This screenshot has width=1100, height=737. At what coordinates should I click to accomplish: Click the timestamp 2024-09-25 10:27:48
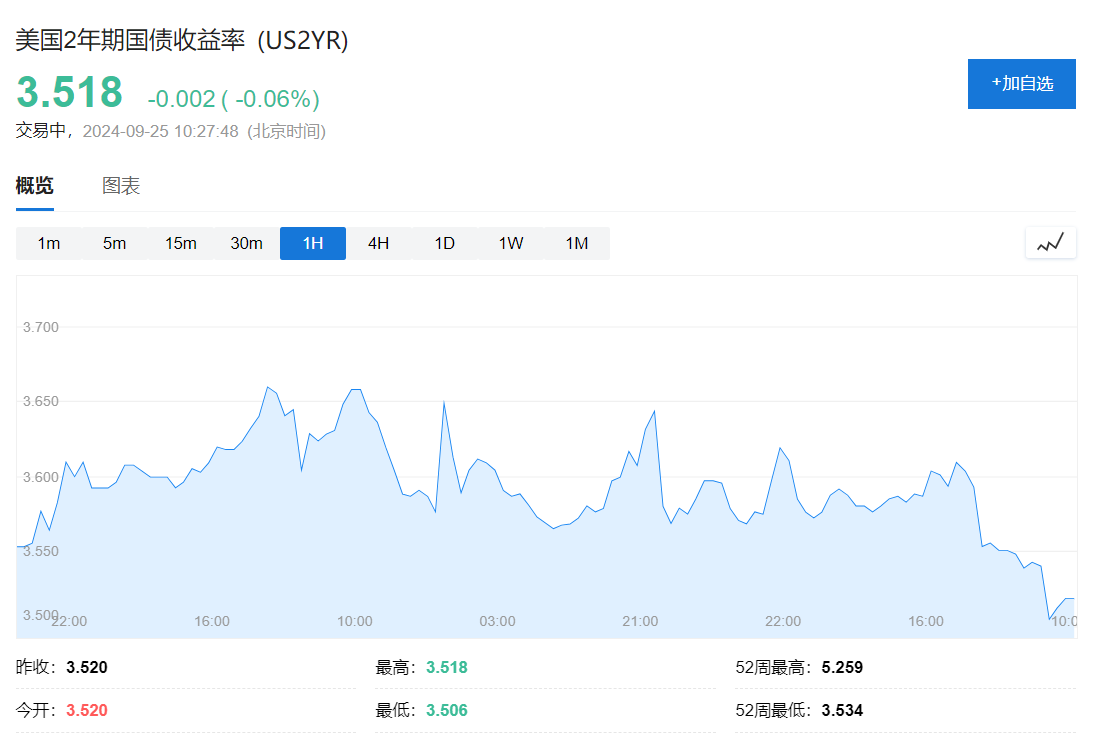[x=161, y=131]
